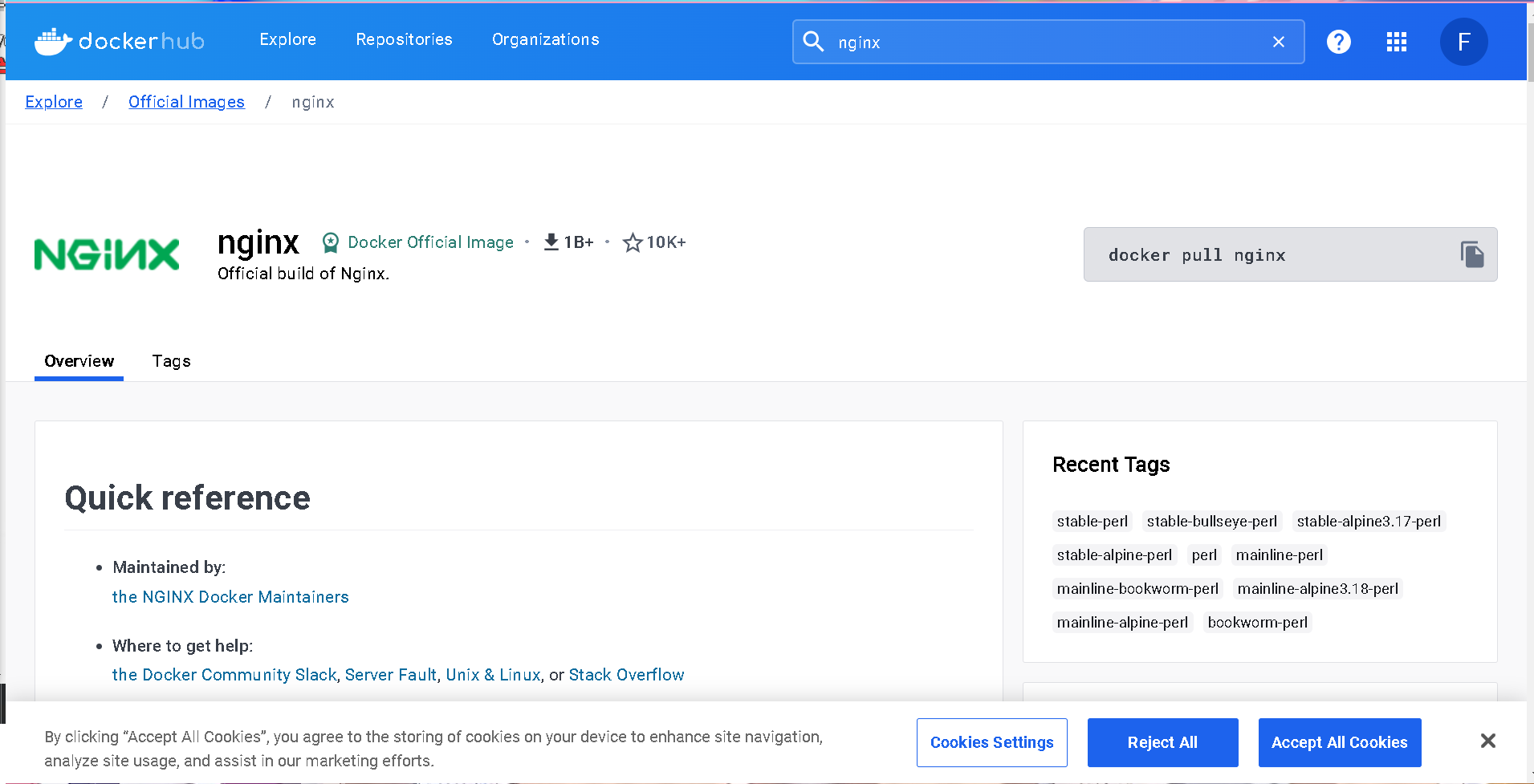This screenshot has height=784, width=1534.
Task: Open the help question mark icon
Action: 1338,42
